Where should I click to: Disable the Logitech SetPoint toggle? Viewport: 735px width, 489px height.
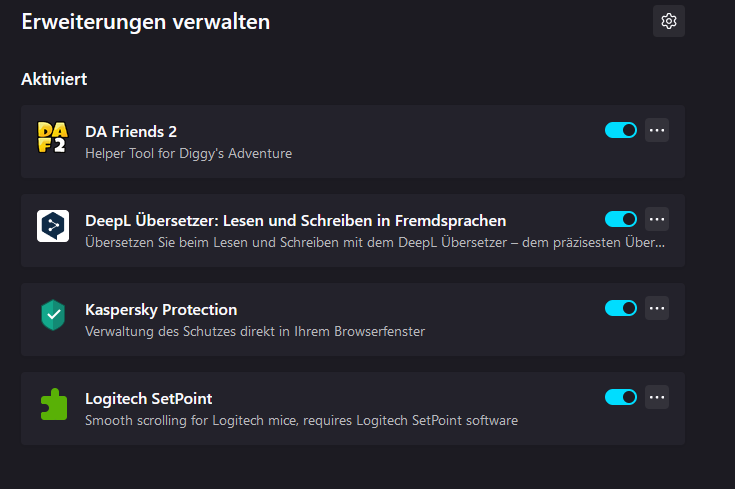click(621, 397)
